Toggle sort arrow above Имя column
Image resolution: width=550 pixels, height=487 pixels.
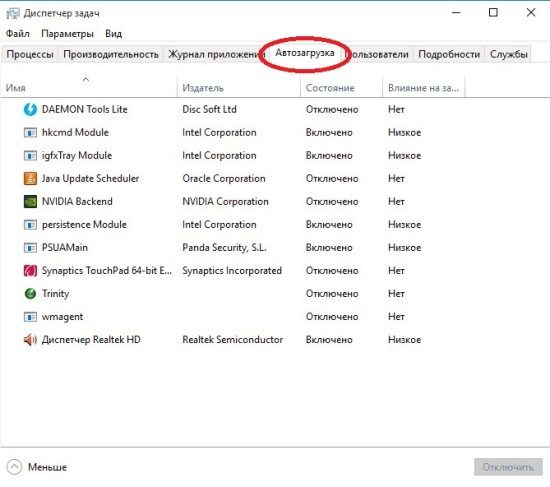click(86, 80)
